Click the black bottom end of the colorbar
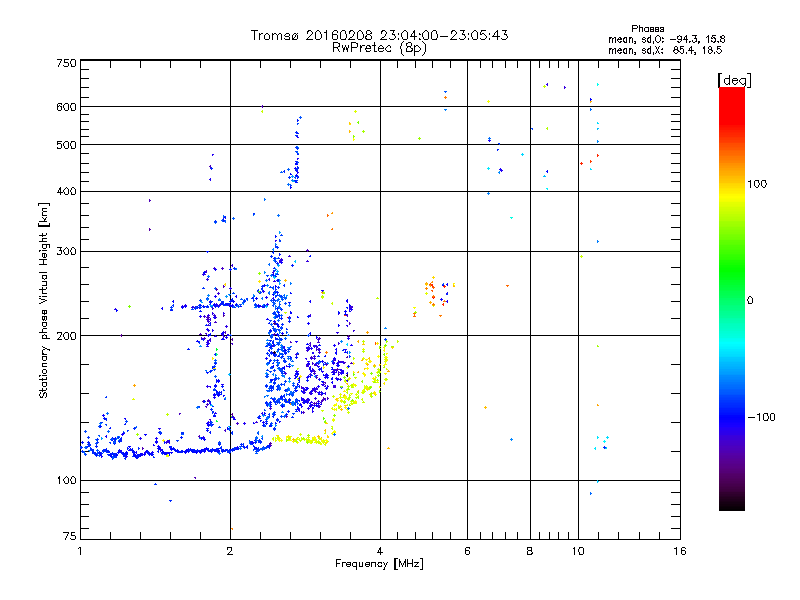 pos(732,503)
